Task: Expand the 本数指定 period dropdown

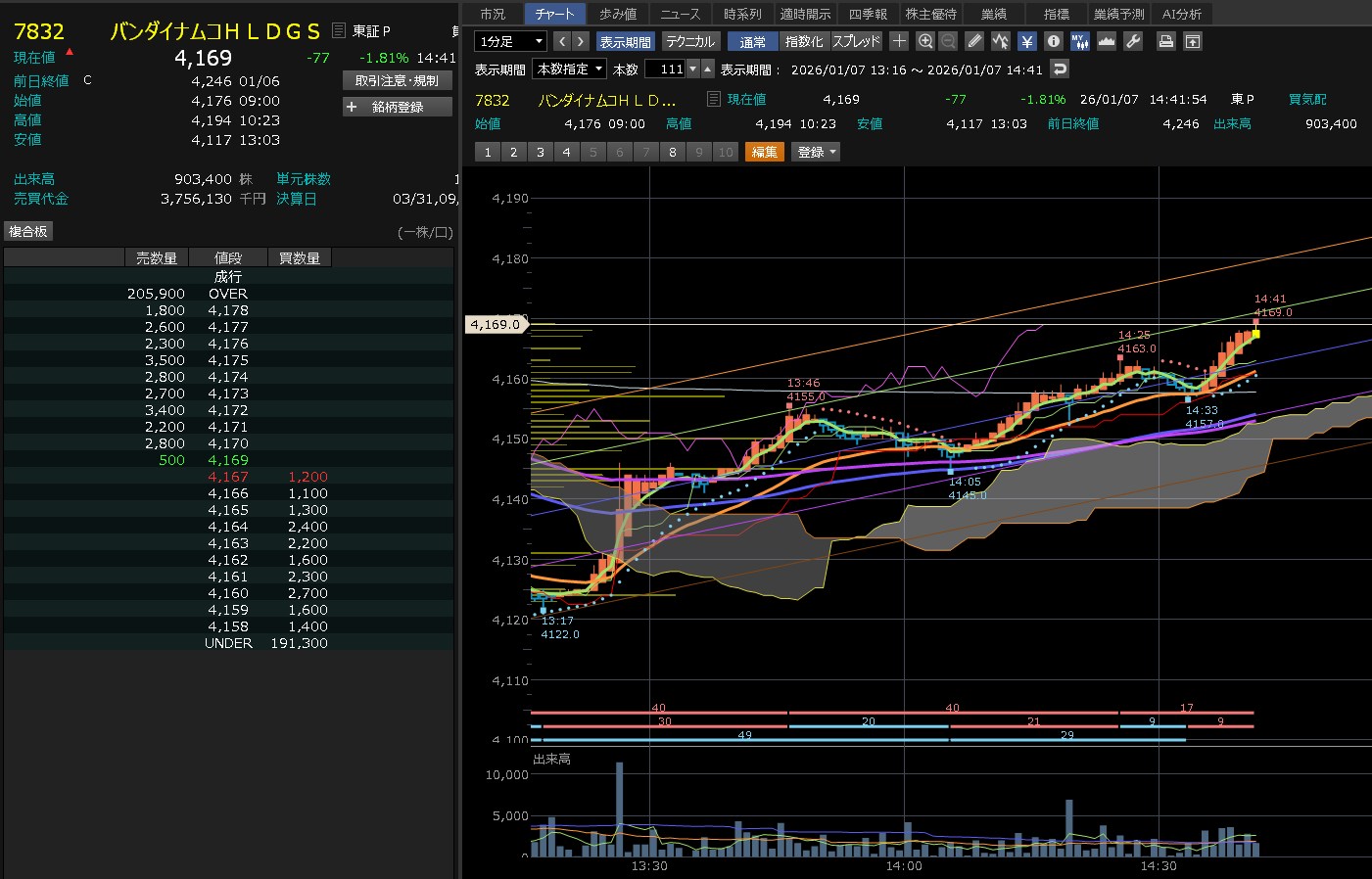Action: pos(569,69)
